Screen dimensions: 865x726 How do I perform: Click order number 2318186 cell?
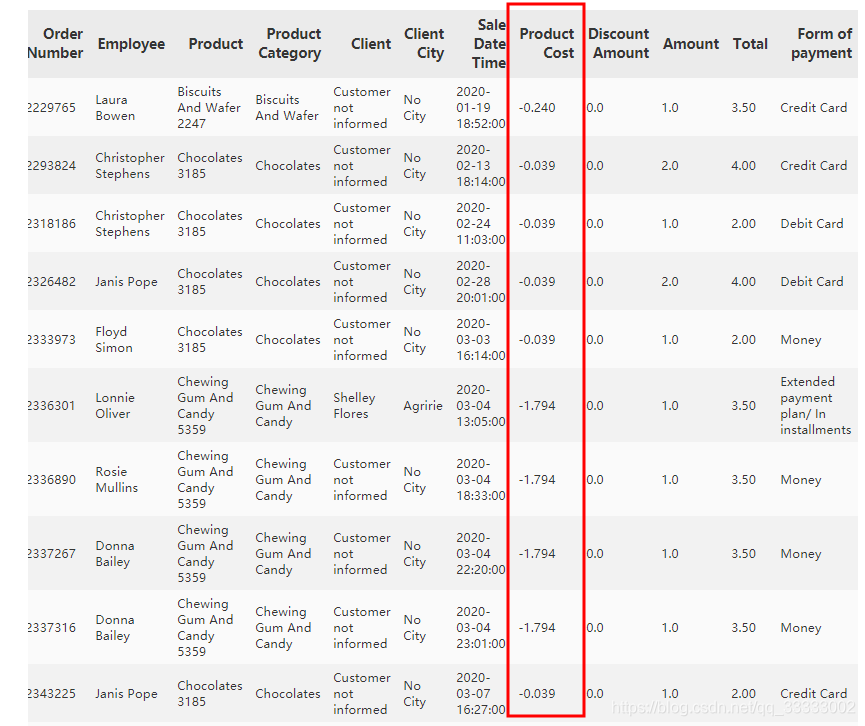point(52,223)
